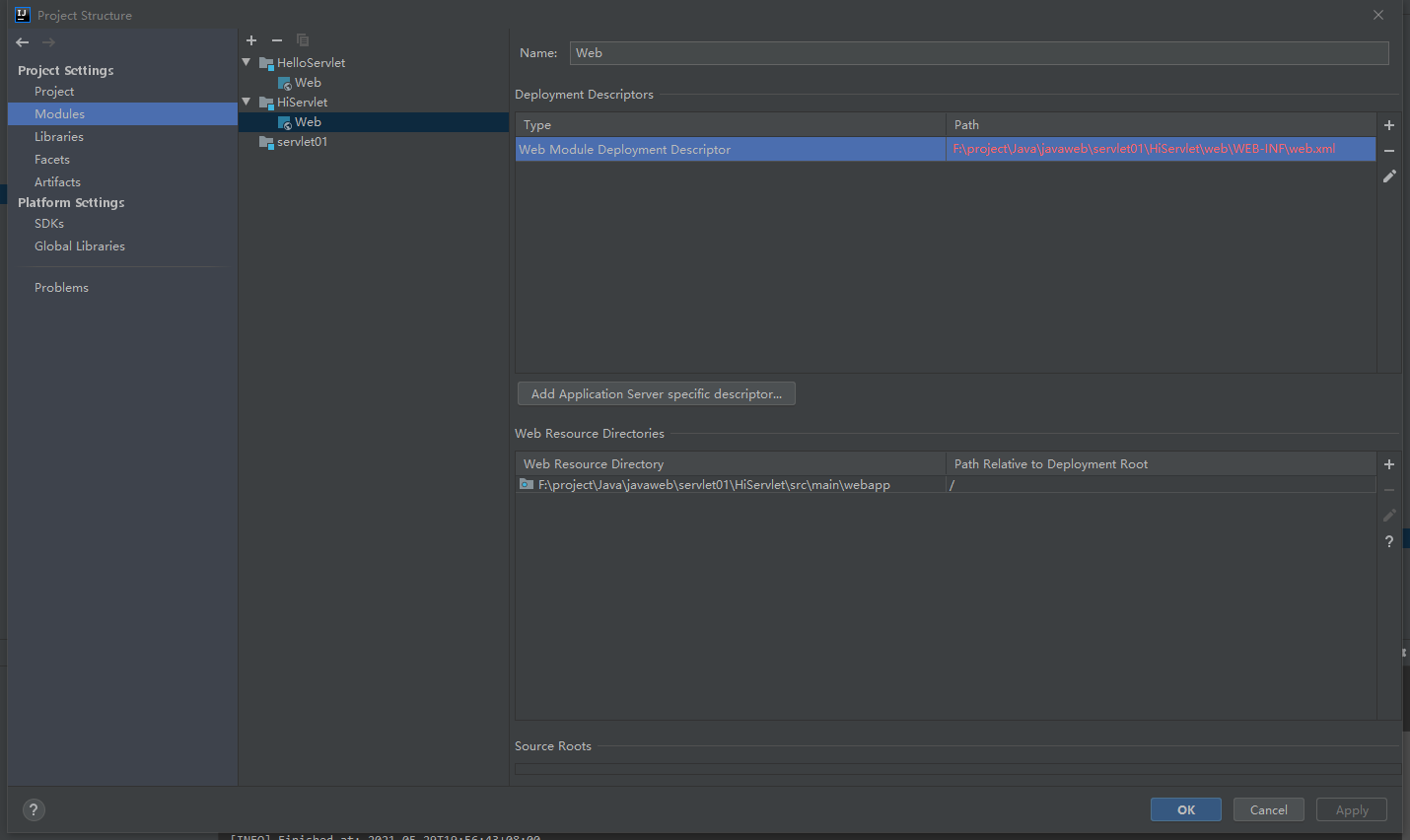
Task: Select Web facet label under HelloServlet
Action: (308, 83)
